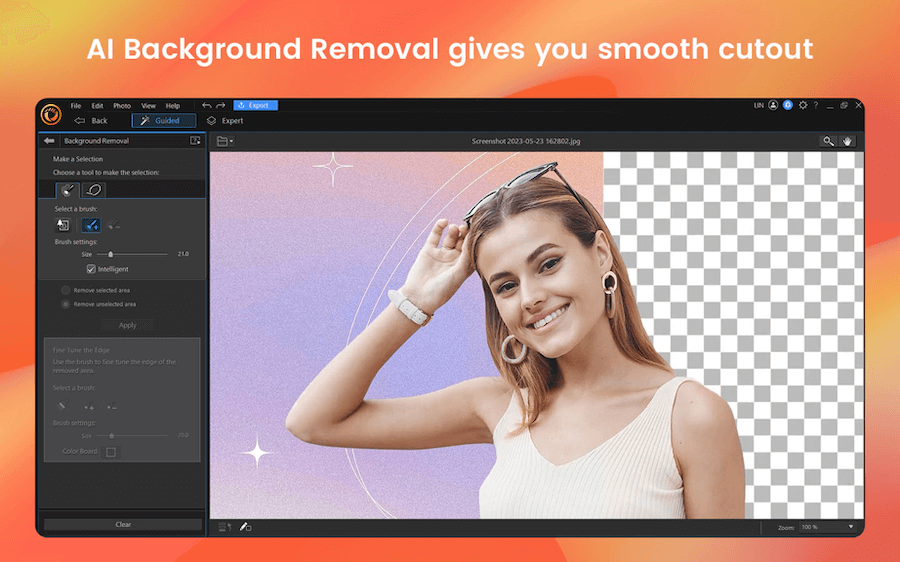The image size is (900, 562).
Task: Open the Color Board swatch
Action: point(111,452)
